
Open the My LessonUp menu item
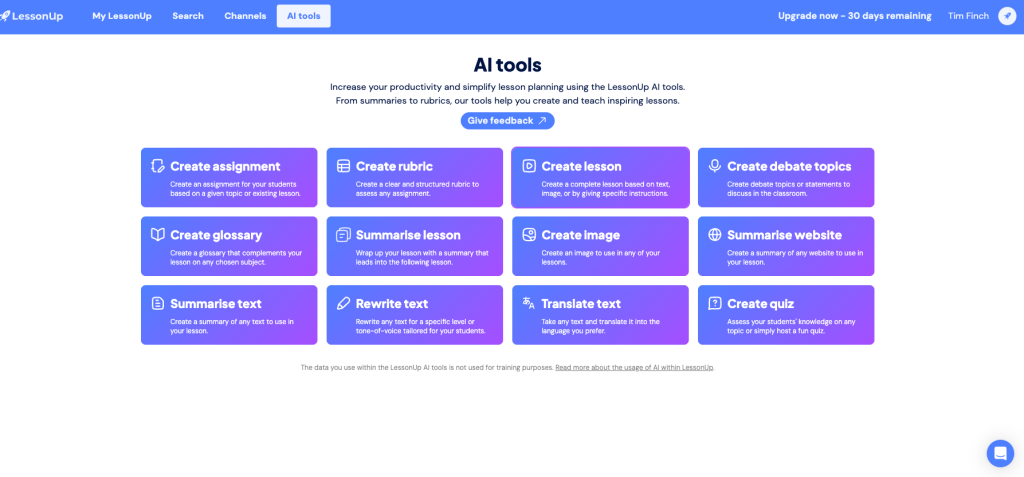pos(121,16)
